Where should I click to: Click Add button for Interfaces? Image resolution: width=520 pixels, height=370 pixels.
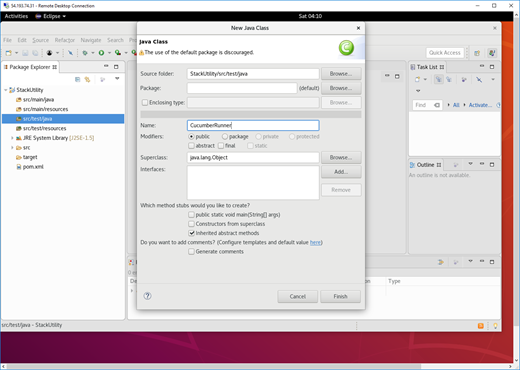[341, 172]
